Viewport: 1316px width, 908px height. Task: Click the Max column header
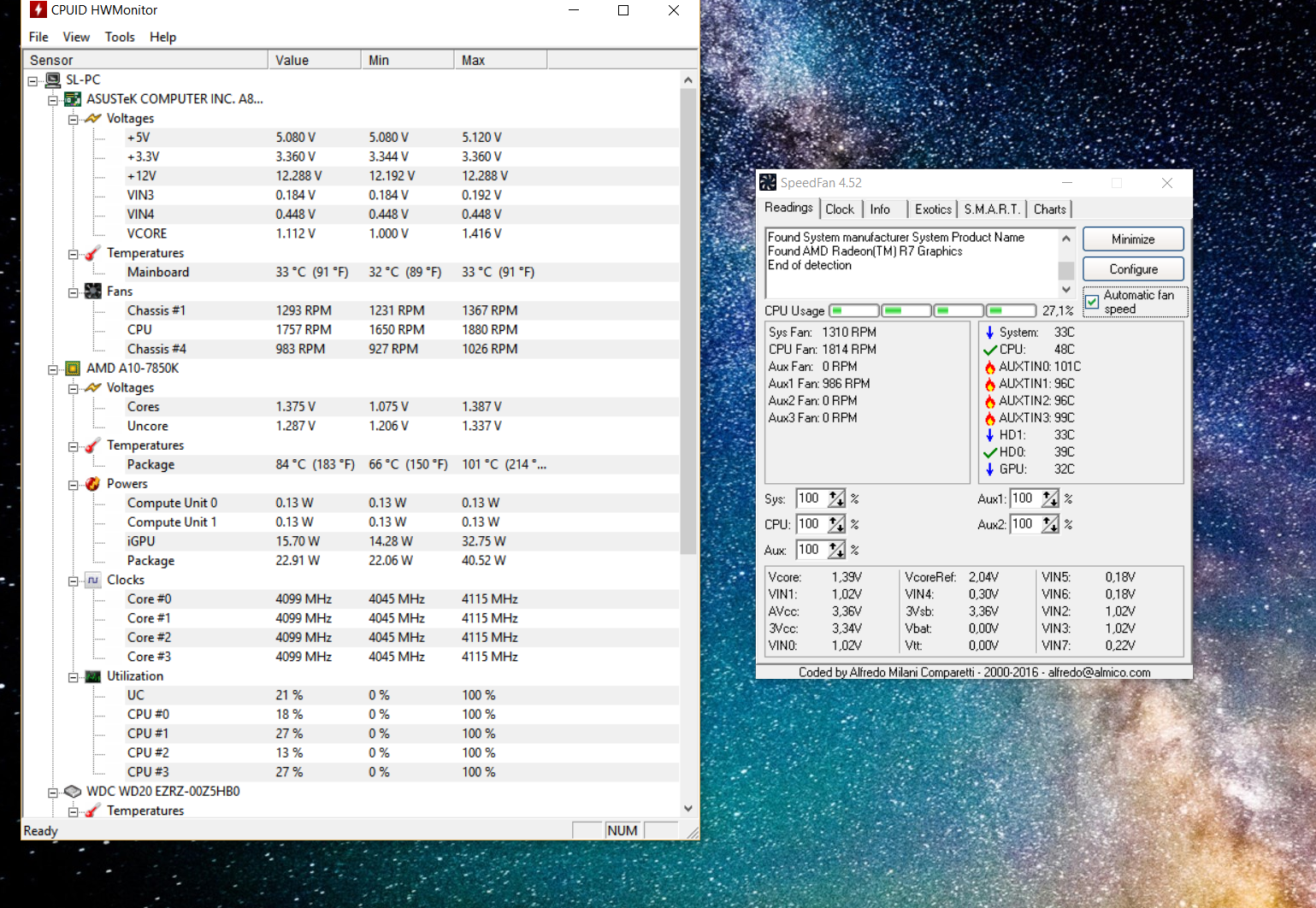coord(500,60)
